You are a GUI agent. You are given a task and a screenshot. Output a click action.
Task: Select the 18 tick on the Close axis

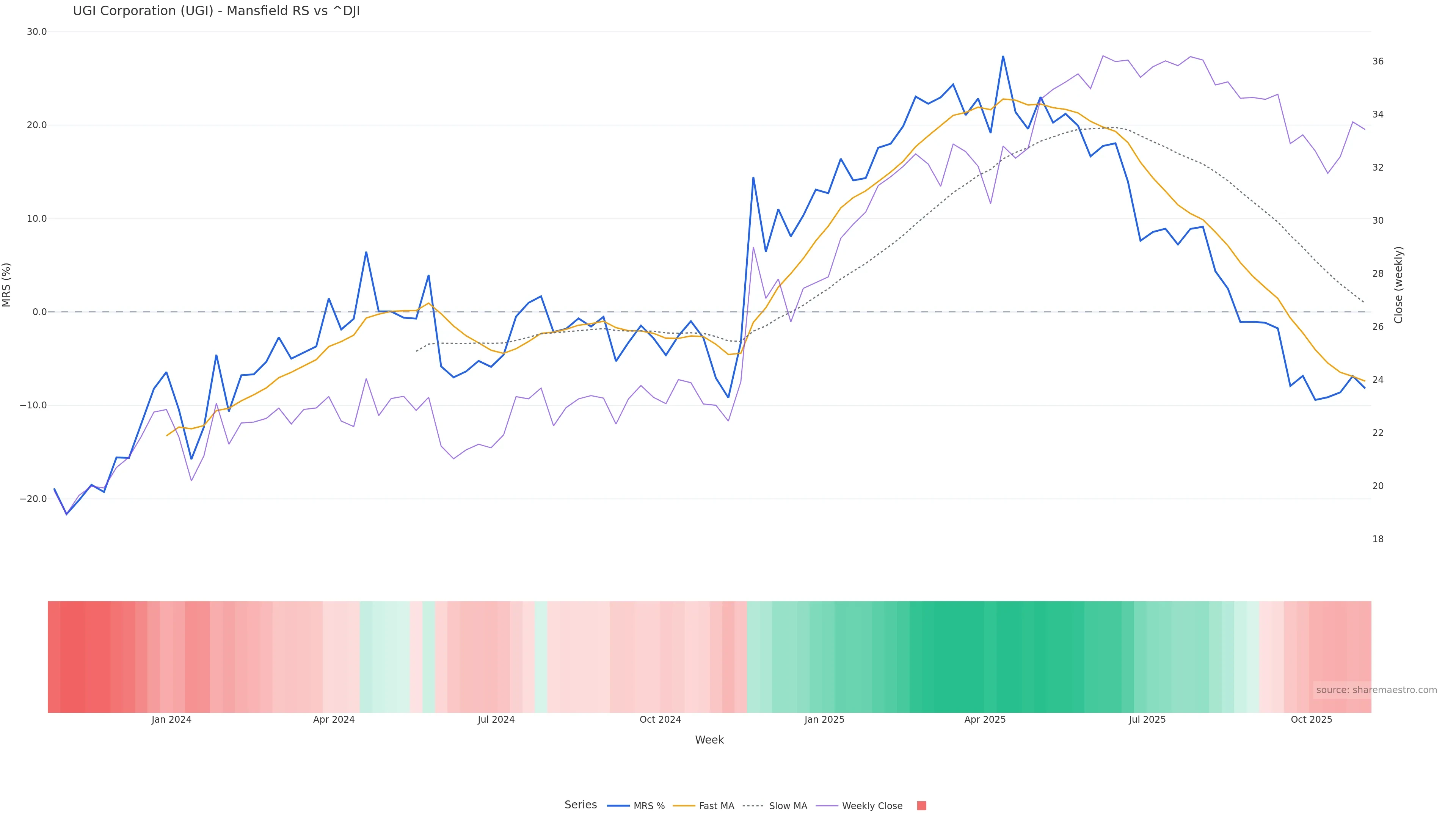point(1378,539)
